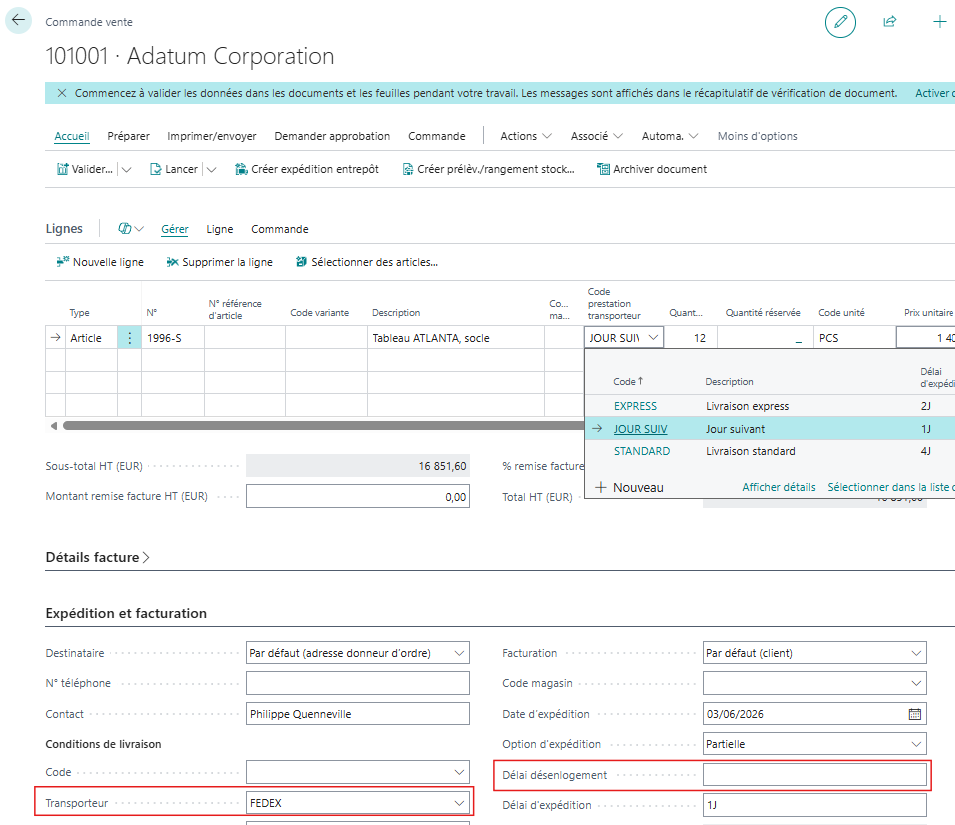Image resolution: width=955 pixels, height=825 pixels.
Task: Open the Code prestation transporteur dropdown
Action: 654,337
